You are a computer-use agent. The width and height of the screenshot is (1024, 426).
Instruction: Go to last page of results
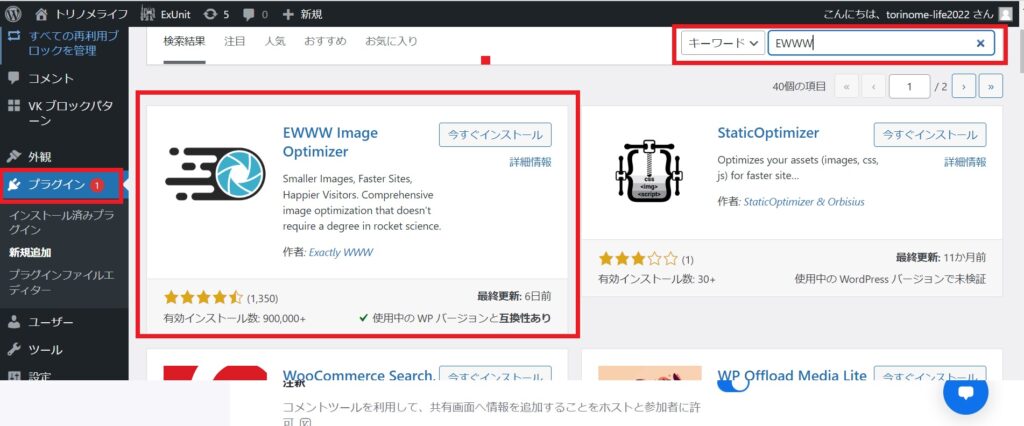pos(991,86)
